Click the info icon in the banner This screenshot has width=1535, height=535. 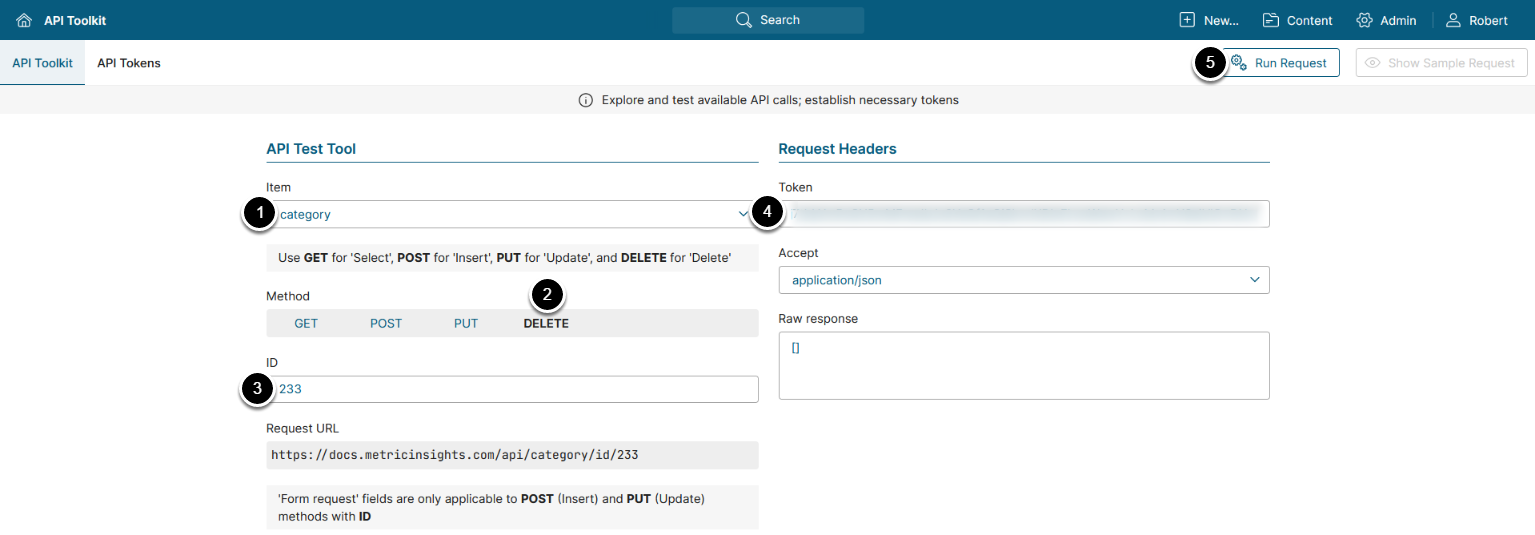(586, 100)
